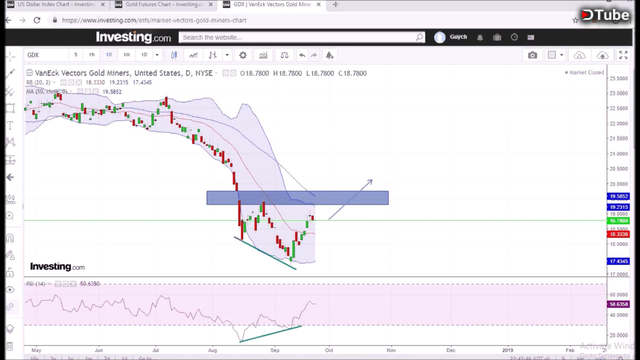
Task: Select the 1h interval
Action: (92, 55)
